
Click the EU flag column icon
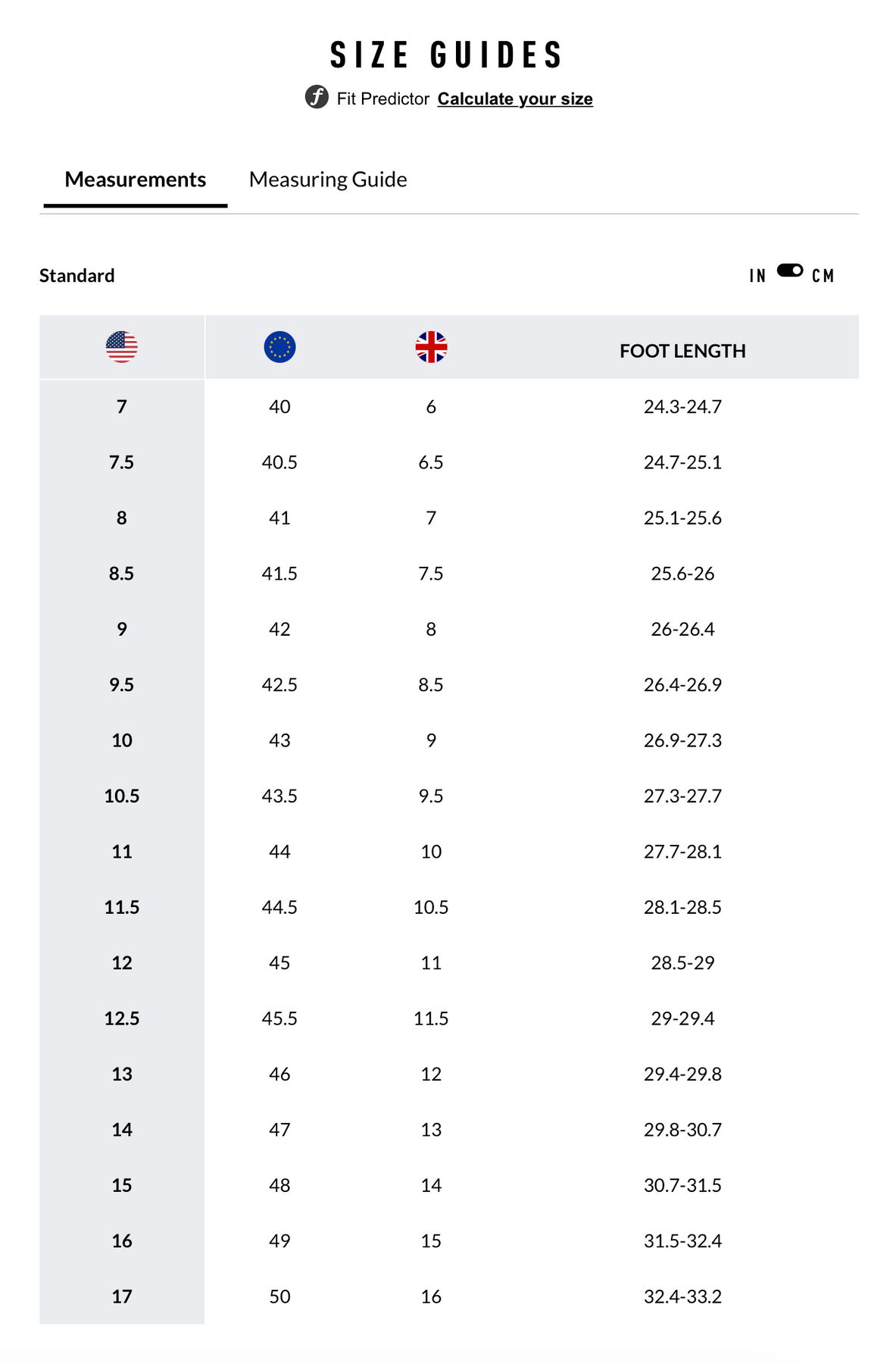279,347
